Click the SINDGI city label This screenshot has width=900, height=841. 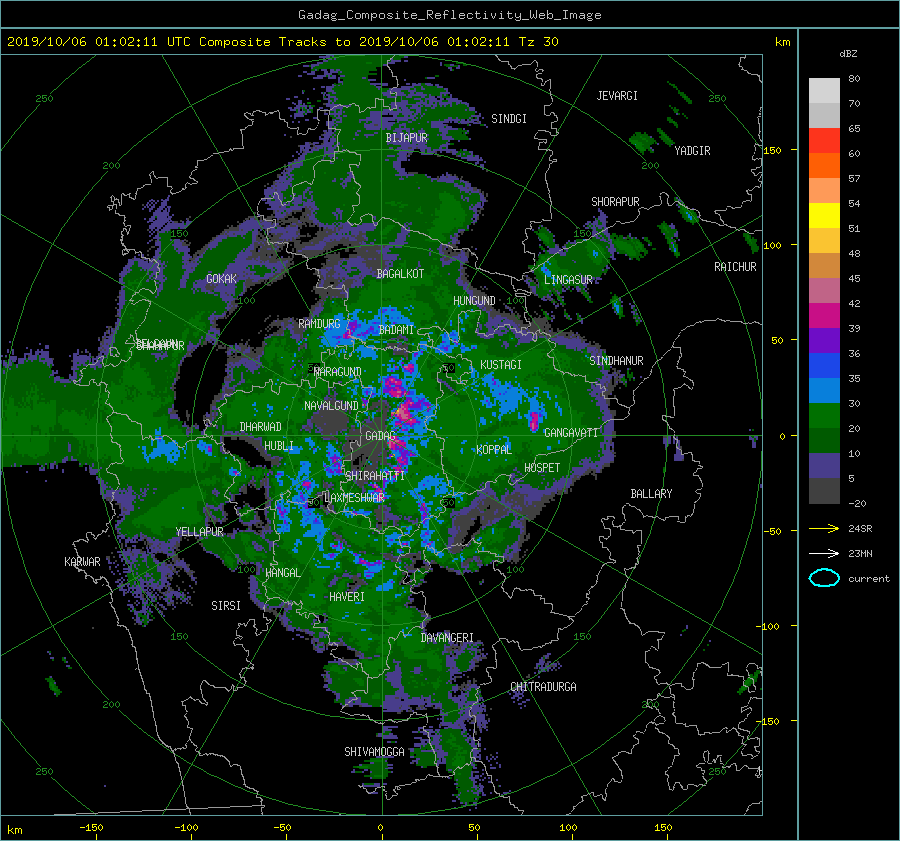509,119
